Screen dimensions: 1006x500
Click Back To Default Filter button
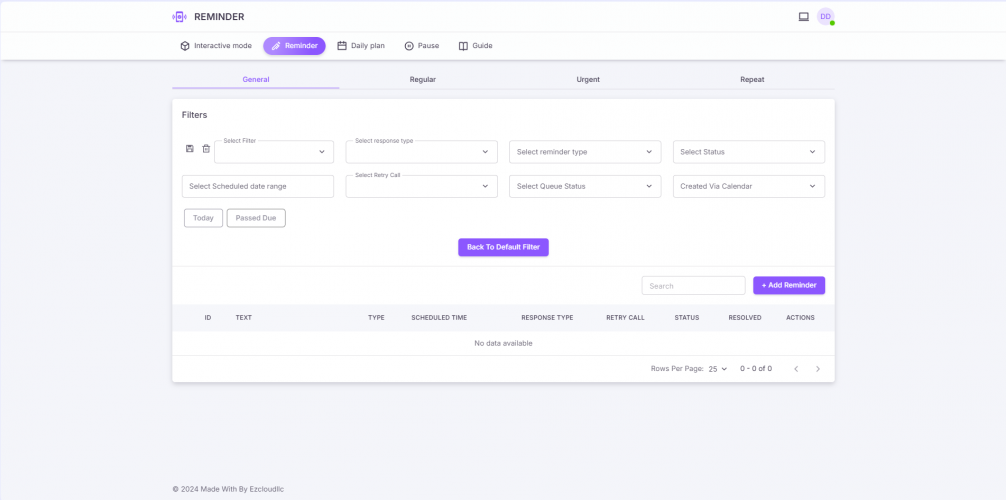(x=503, y=247)
